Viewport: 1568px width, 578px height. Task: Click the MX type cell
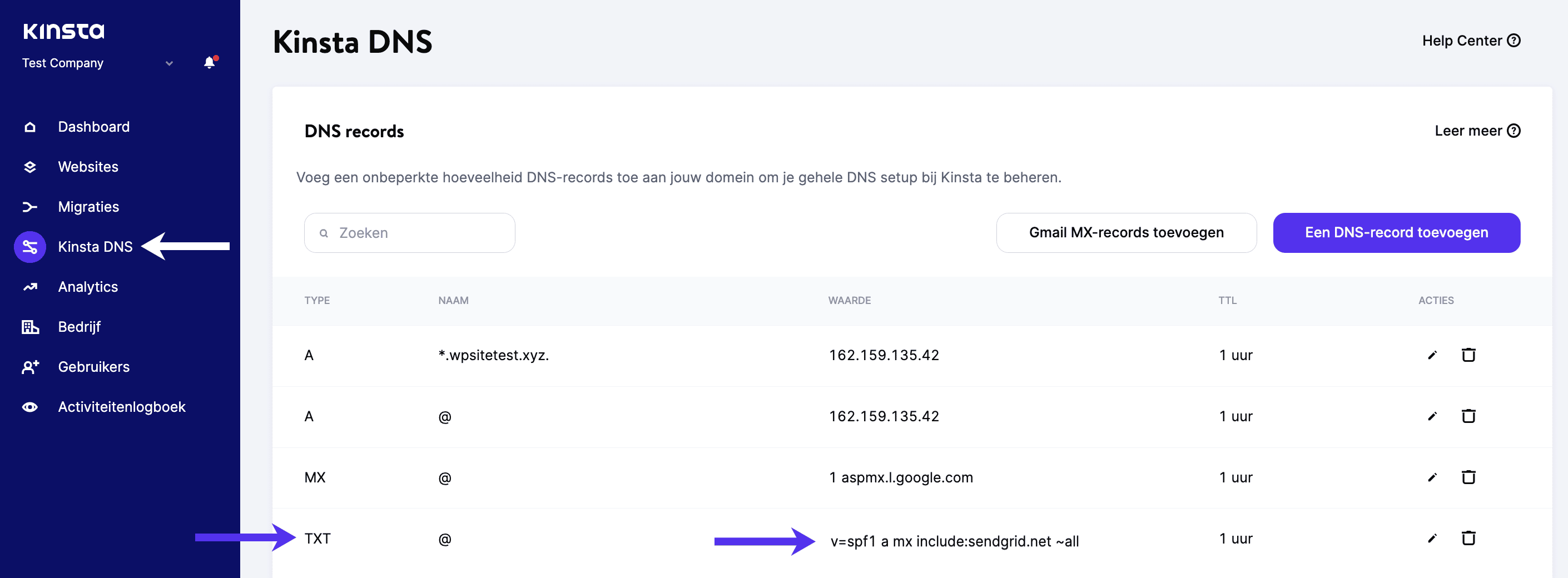point(315,477)
